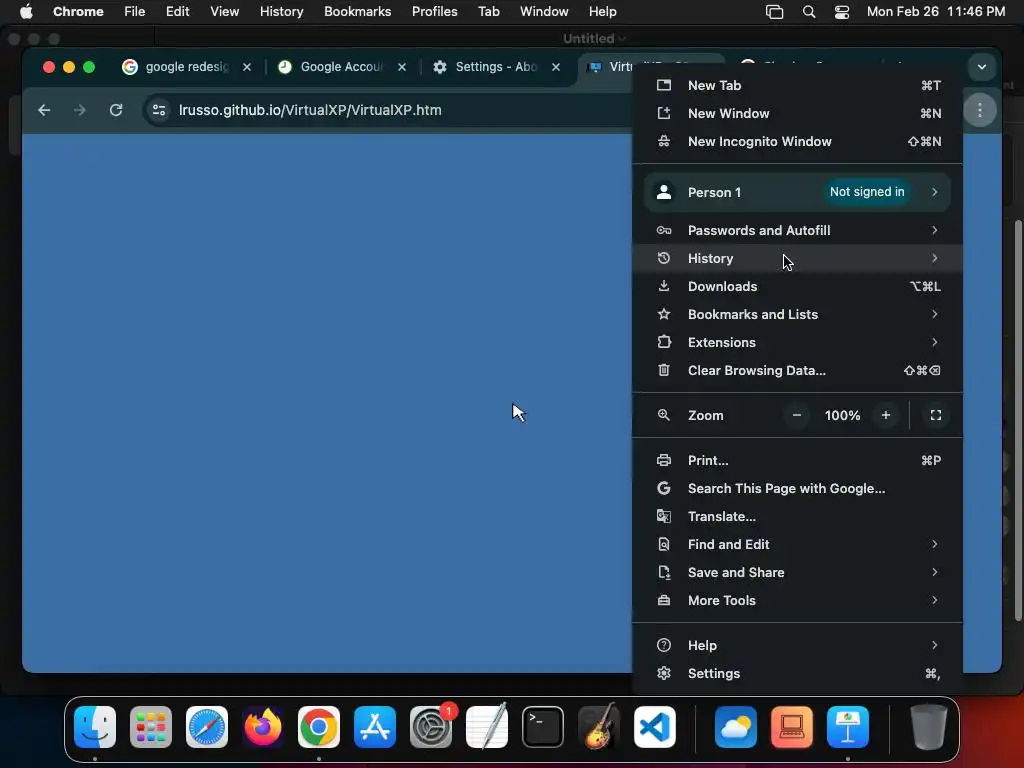
Task: Open Control Center in menu bar
Action: pos(842,12)
